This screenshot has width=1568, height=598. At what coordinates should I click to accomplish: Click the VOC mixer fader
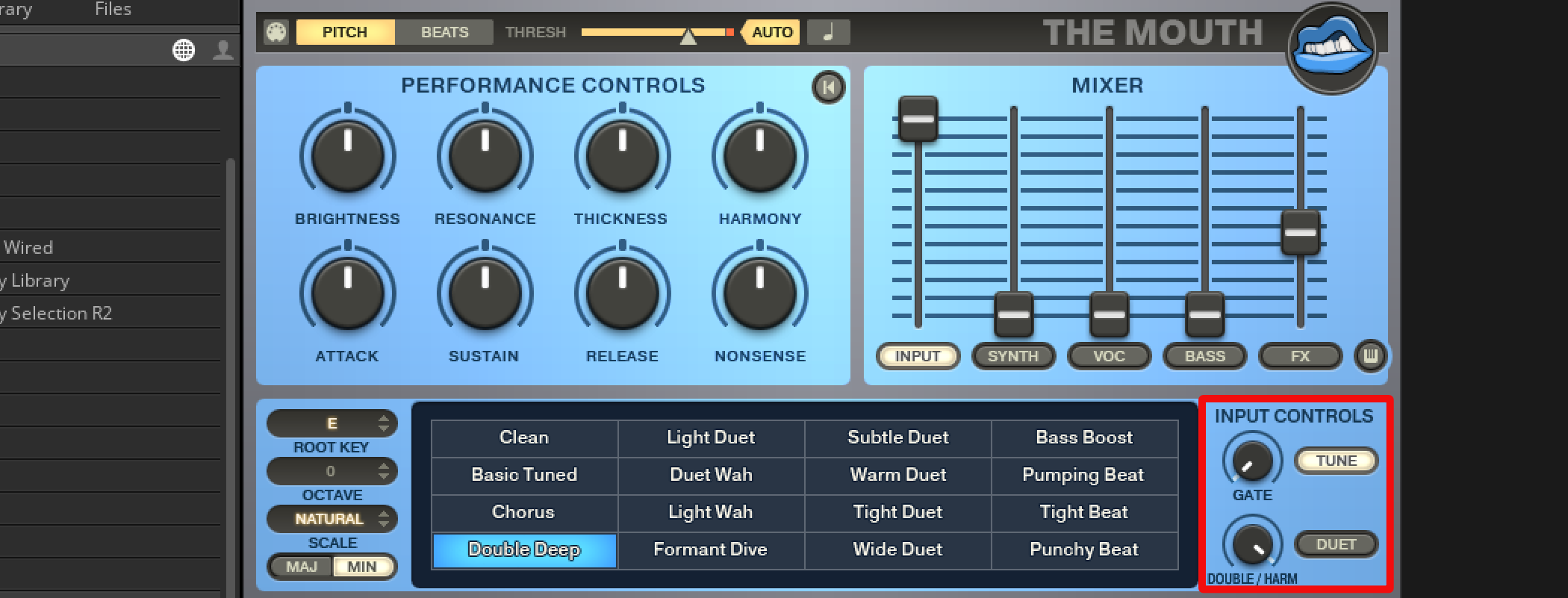(1109, 314)
